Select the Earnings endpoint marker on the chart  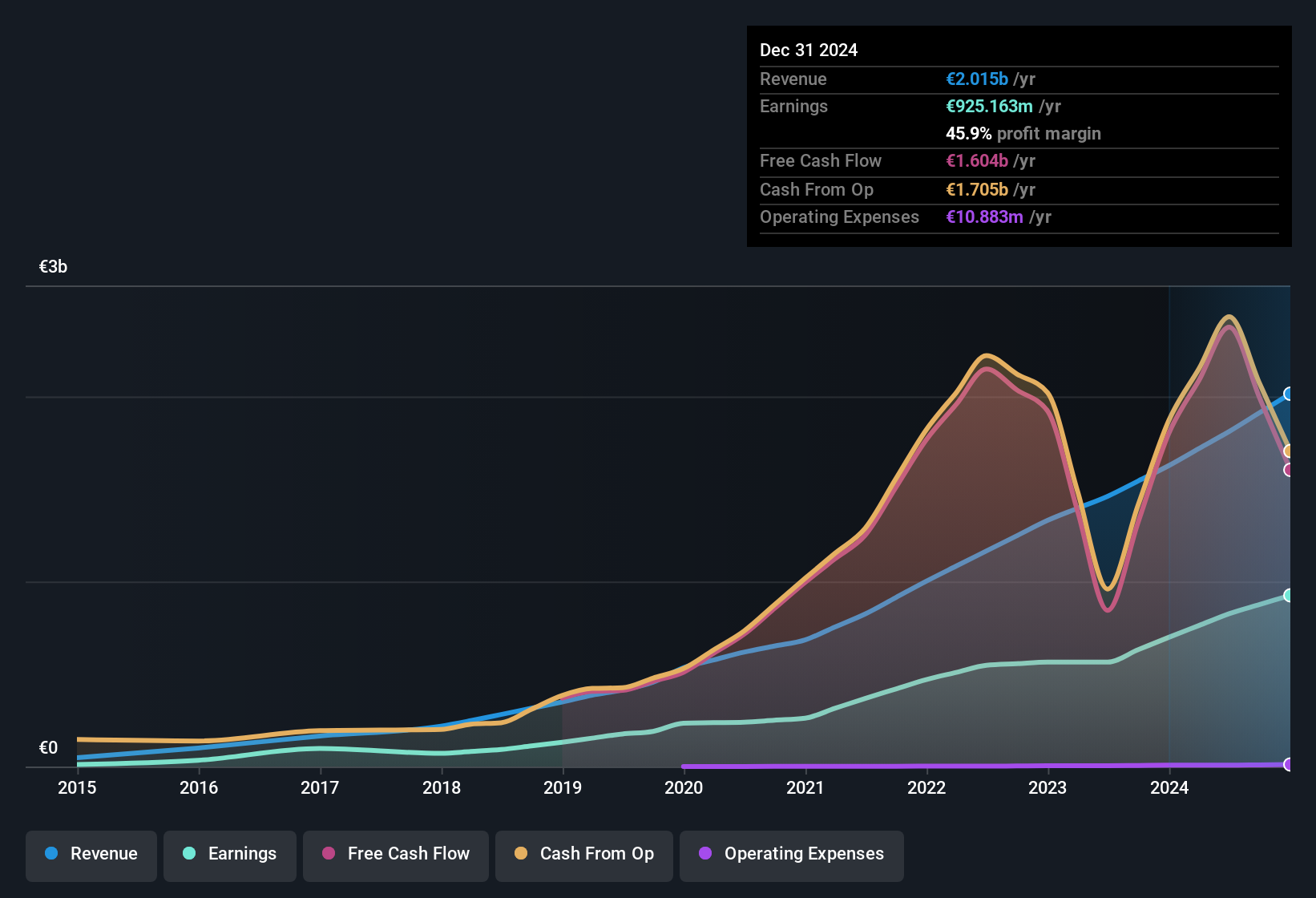pyautogui.click(x=1289, y=595)
